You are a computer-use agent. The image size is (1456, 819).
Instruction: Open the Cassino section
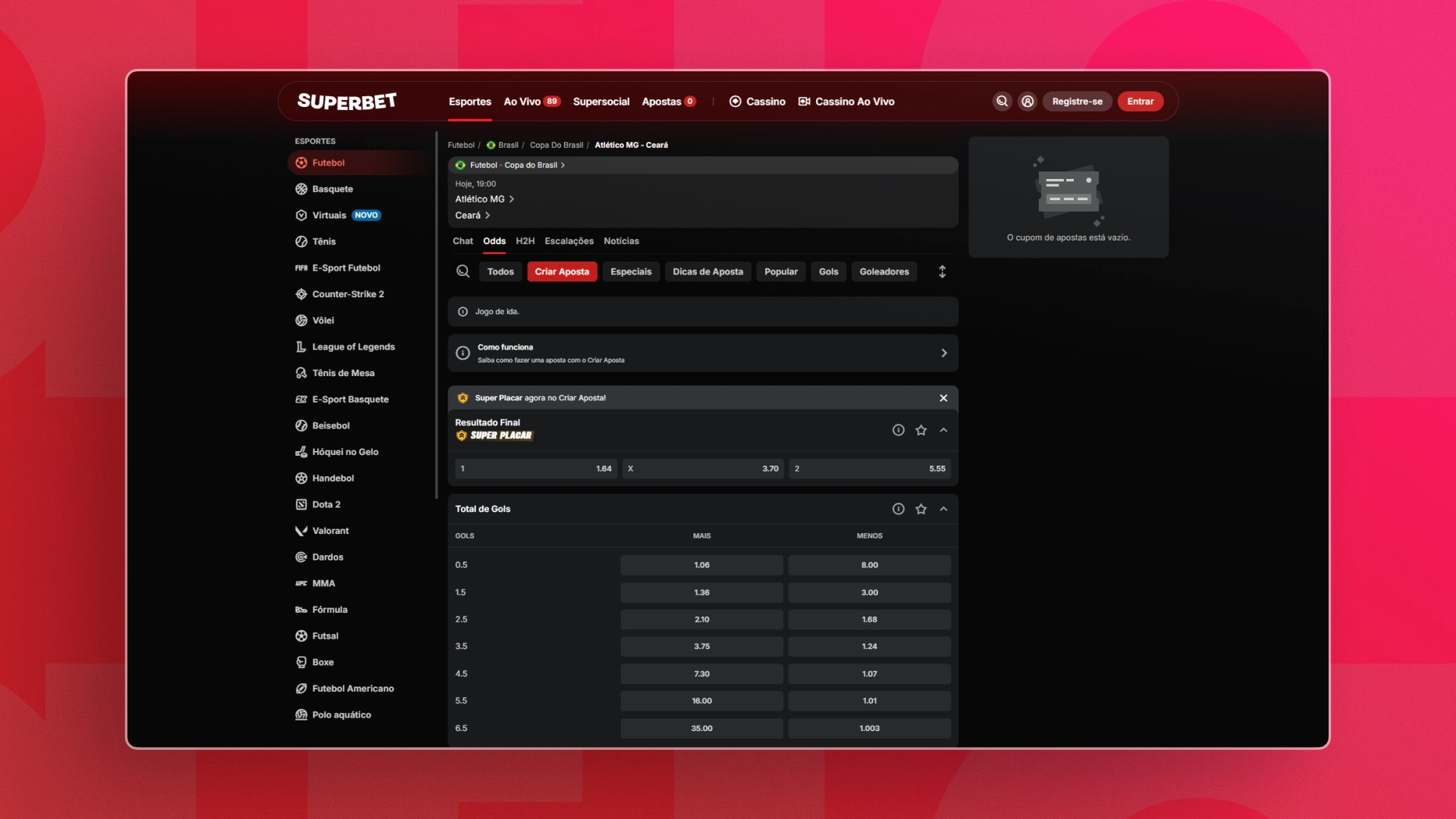click(758, 102)
